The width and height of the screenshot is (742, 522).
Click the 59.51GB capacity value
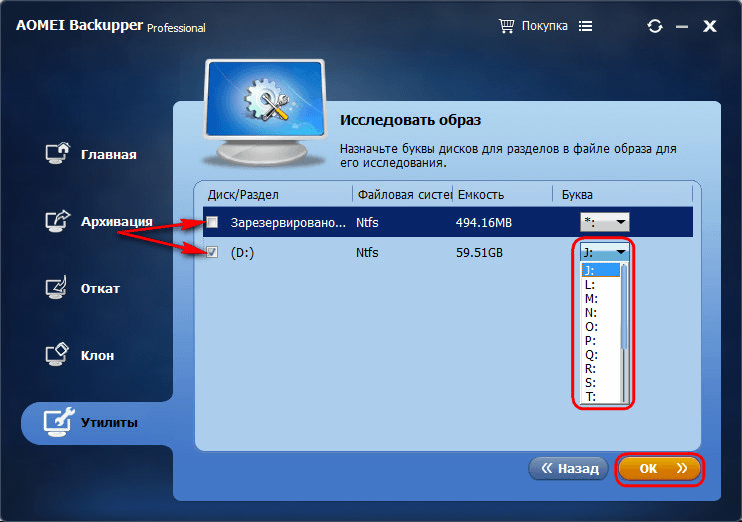[x=479, y=253]
